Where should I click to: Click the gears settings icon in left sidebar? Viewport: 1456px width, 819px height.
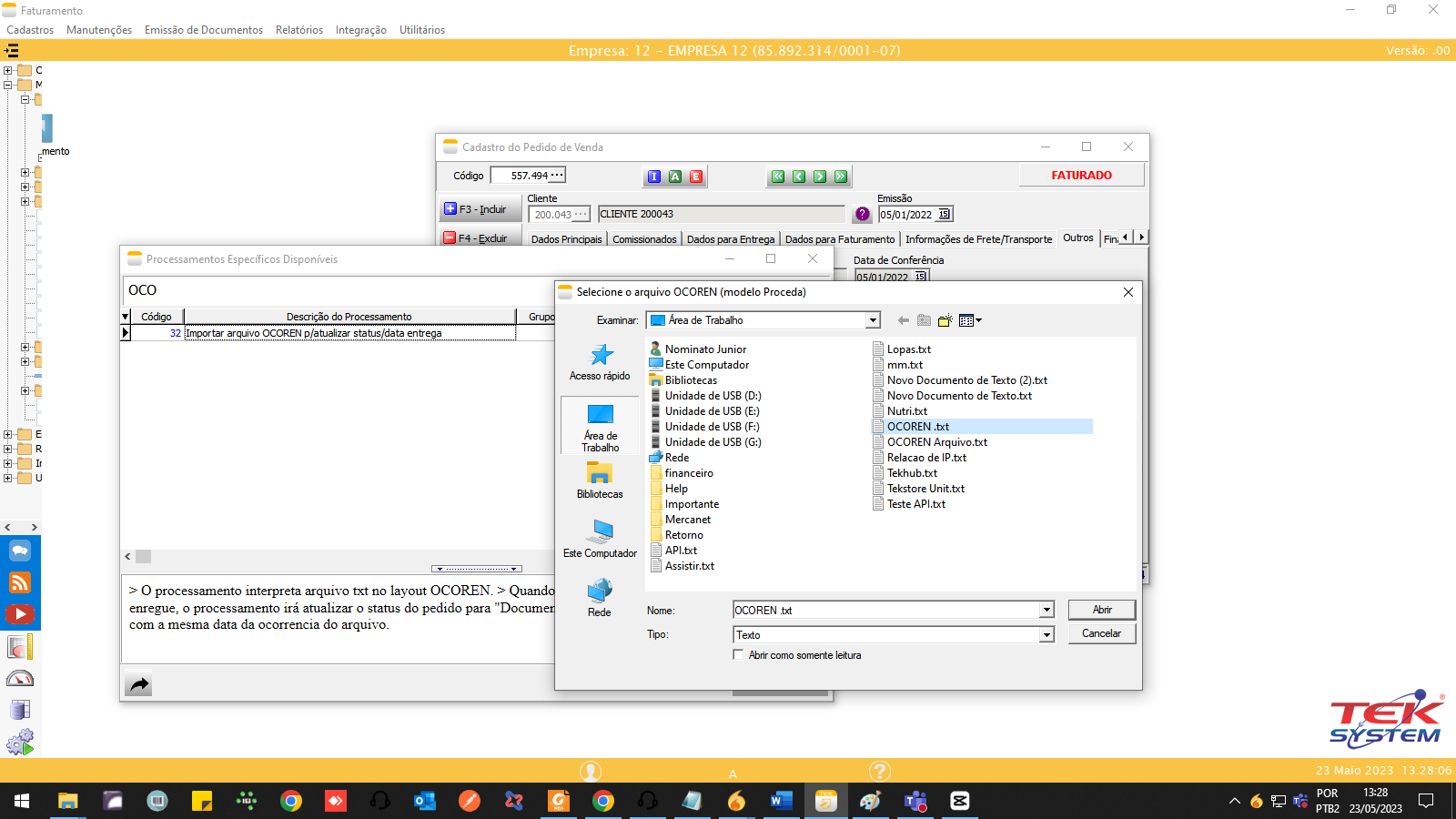click(x=20, y=742)
